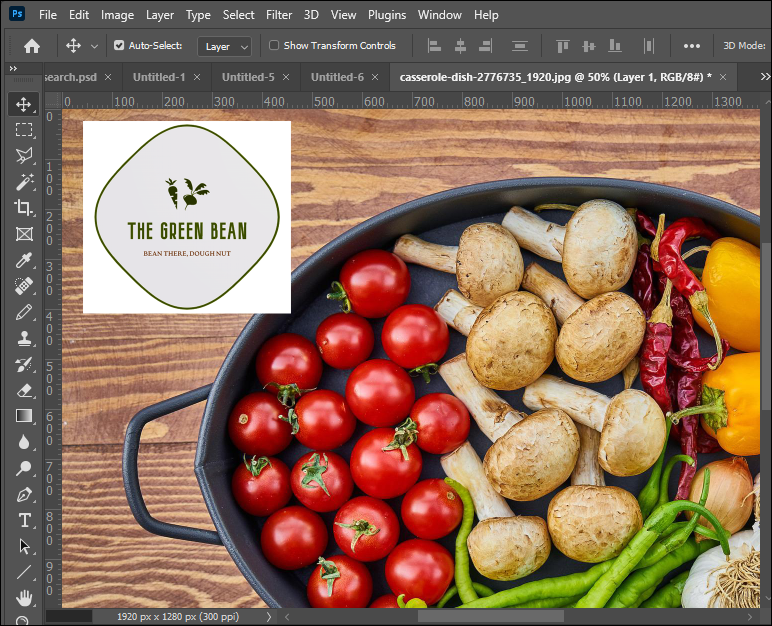Screen dimensions: 772x626
Task: Select the Clone Stamp tool
Action: (23, 338)
